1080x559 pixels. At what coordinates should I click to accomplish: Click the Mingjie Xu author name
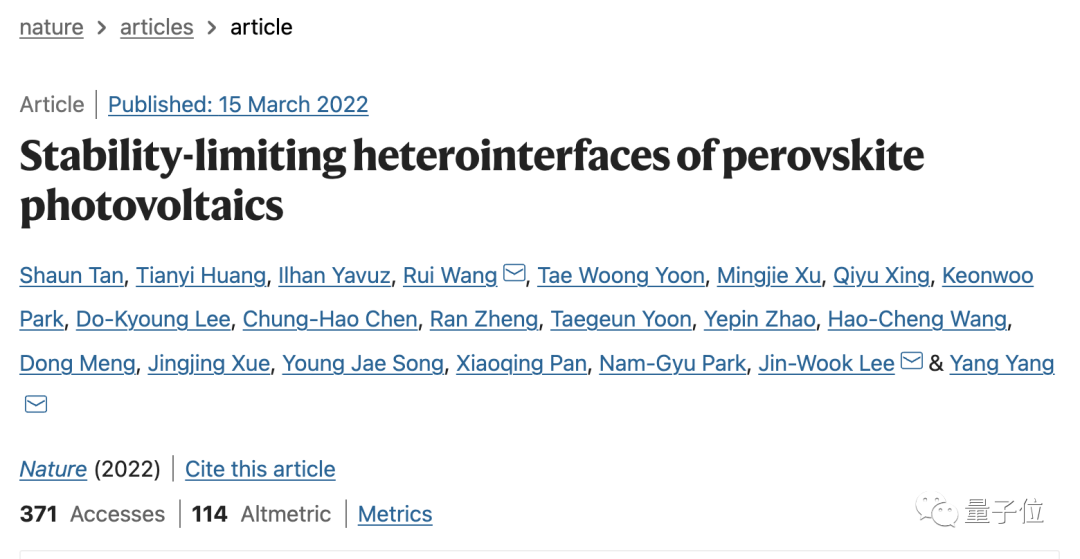click(x=769, y=275)
